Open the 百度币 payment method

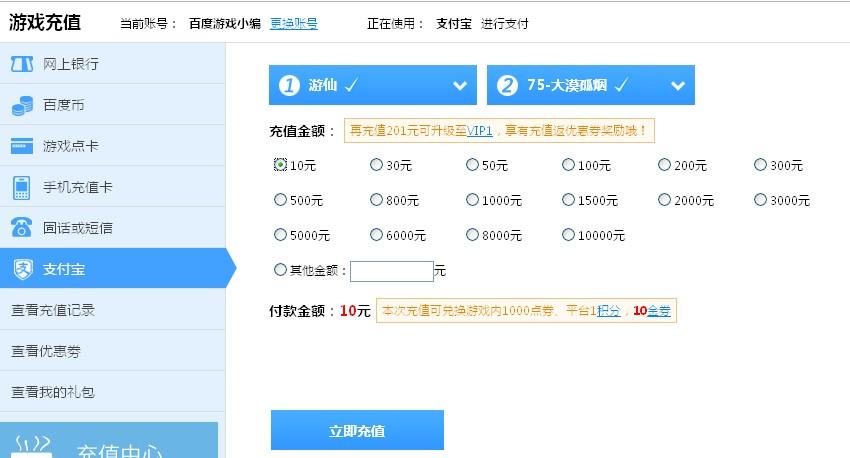112,105
